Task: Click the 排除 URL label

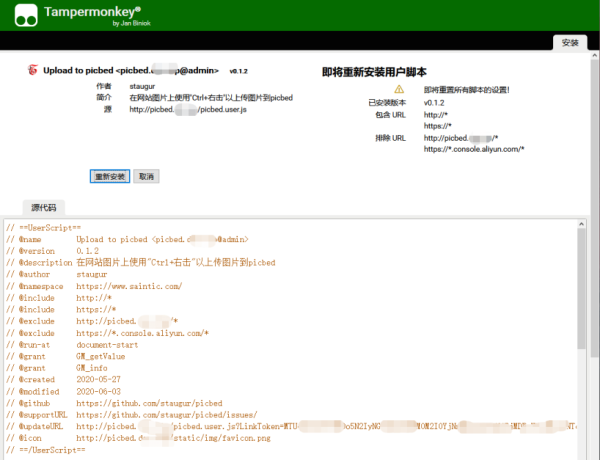Action: click(x=390, y=138)
